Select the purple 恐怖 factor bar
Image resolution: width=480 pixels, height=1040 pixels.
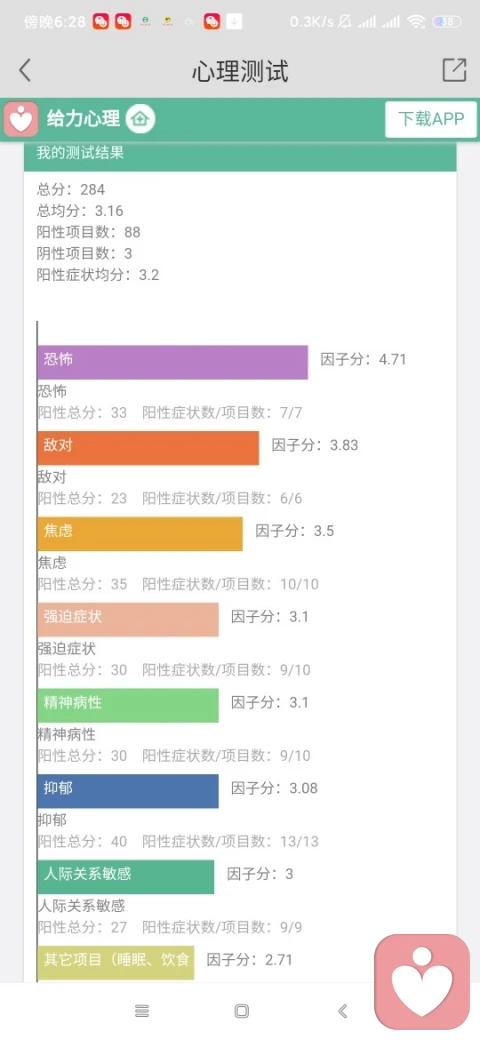[x=172, y=362]
